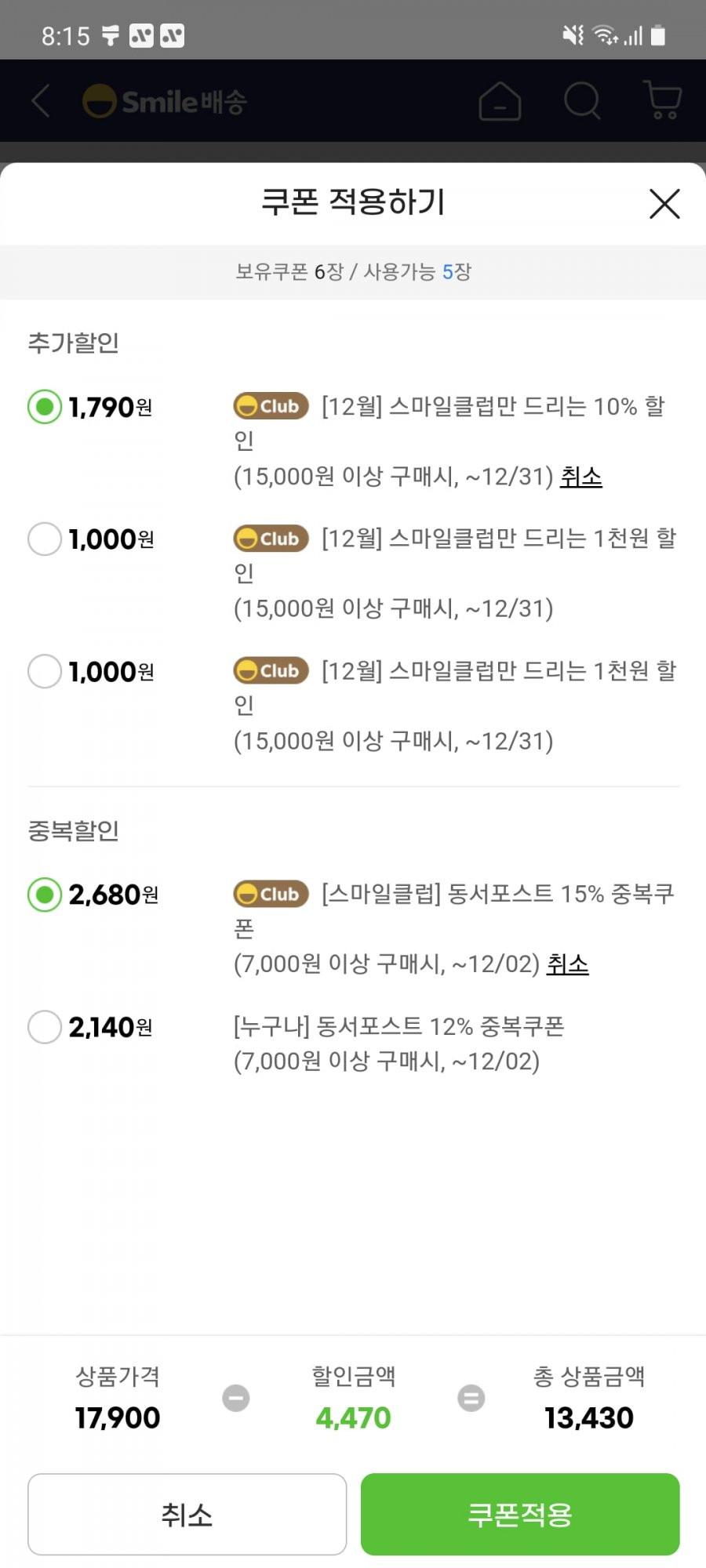
Task: Tap 취소 link on 10% coupon
Action: [580, 477]
